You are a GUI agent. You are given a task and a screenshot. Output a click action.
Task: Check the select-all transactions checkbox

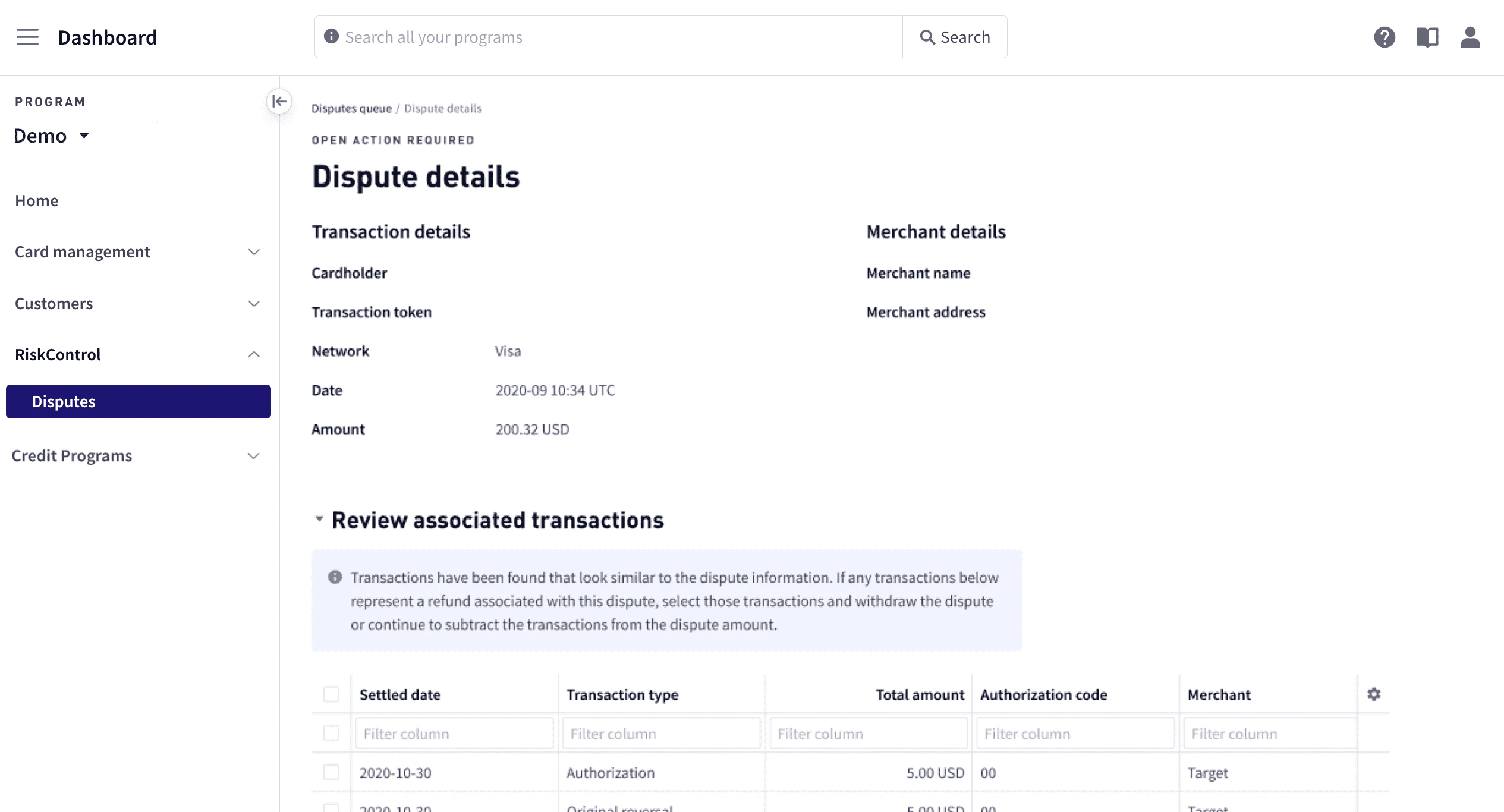pyautogui.click(x=331, y=693)
